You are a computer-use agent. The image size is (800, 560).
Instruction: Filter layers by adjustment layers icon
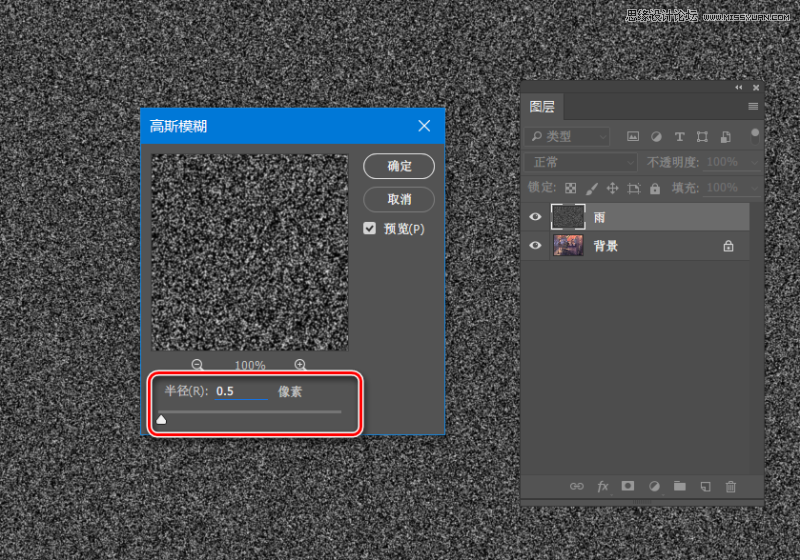pos(656,137)
